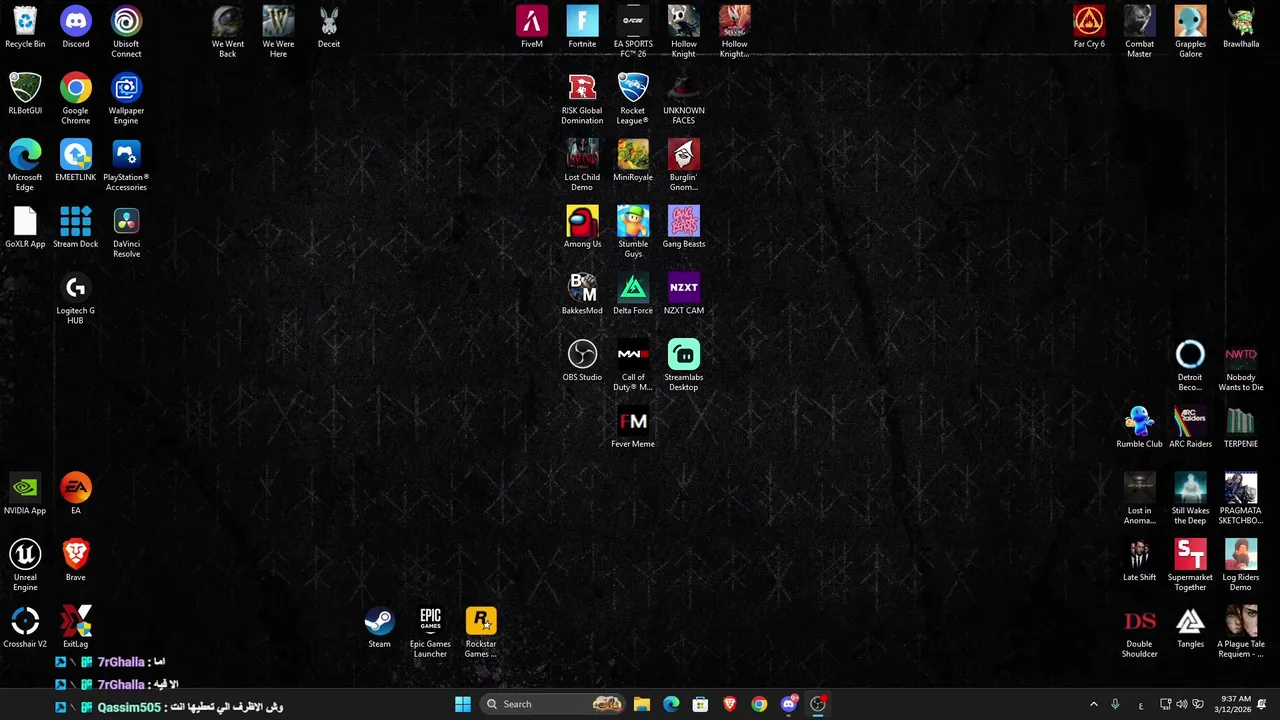
Task: Launch Rocket League from the desktop
Action: pyautogui.click(x=633, y=99)
